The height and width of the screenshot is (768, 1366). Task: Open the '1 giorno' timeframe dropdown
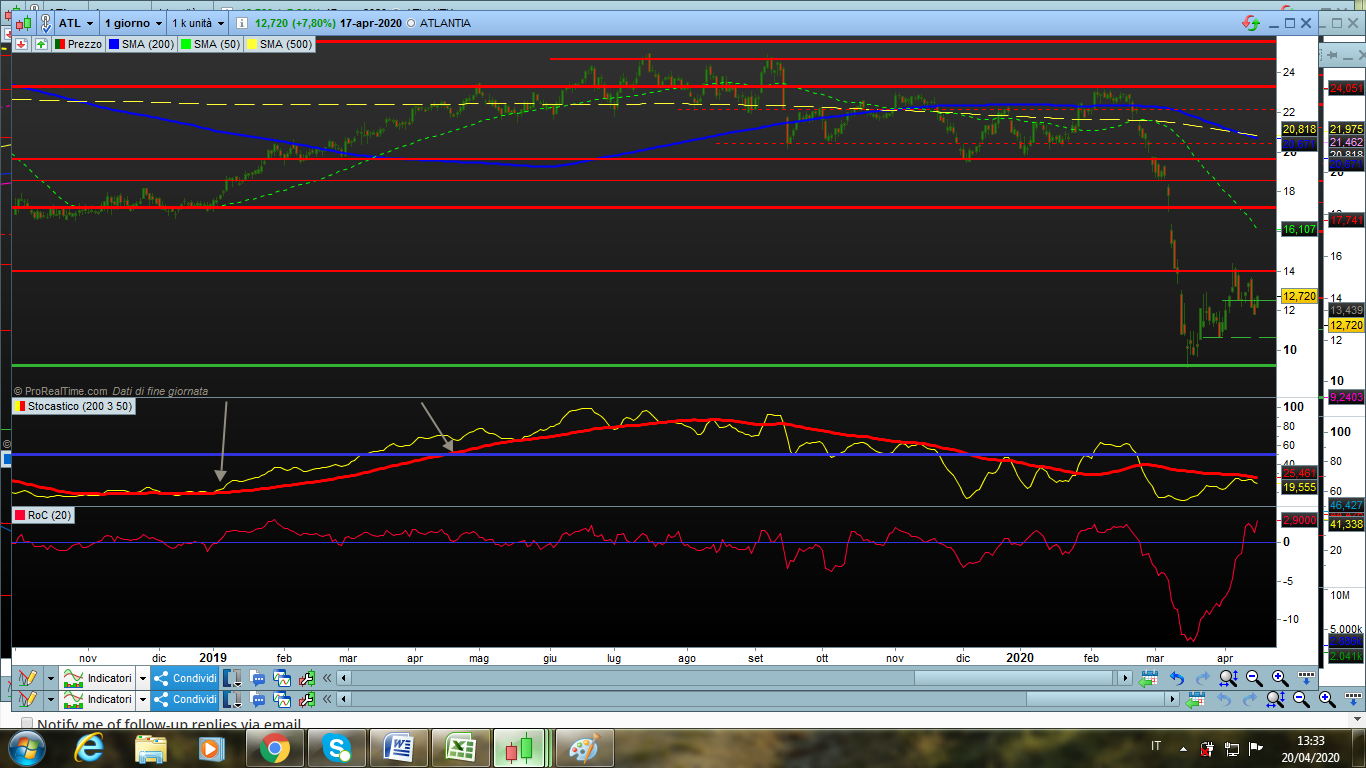(x=134, y=22)
